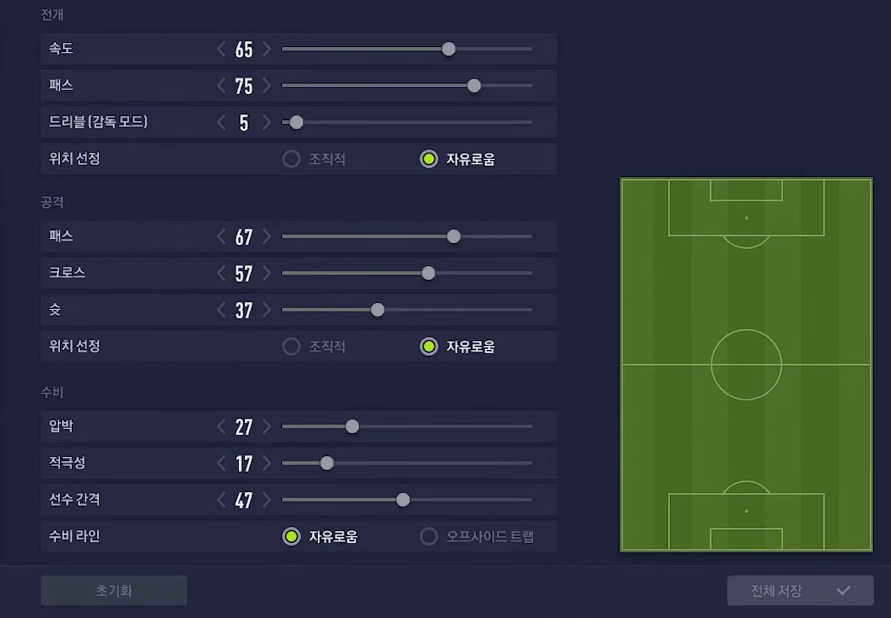Viewport: 891px width, 618px height.
Task: Decrease 슛 value with left chevron
Action: click(221, 310)
